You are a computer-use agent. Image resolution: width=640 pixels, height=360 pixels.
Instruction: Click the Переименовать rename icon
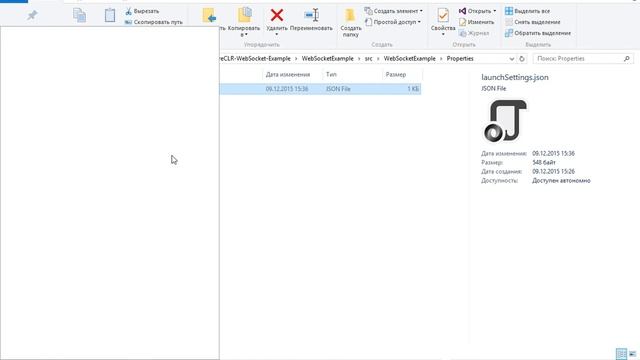[x=311, y=15]
